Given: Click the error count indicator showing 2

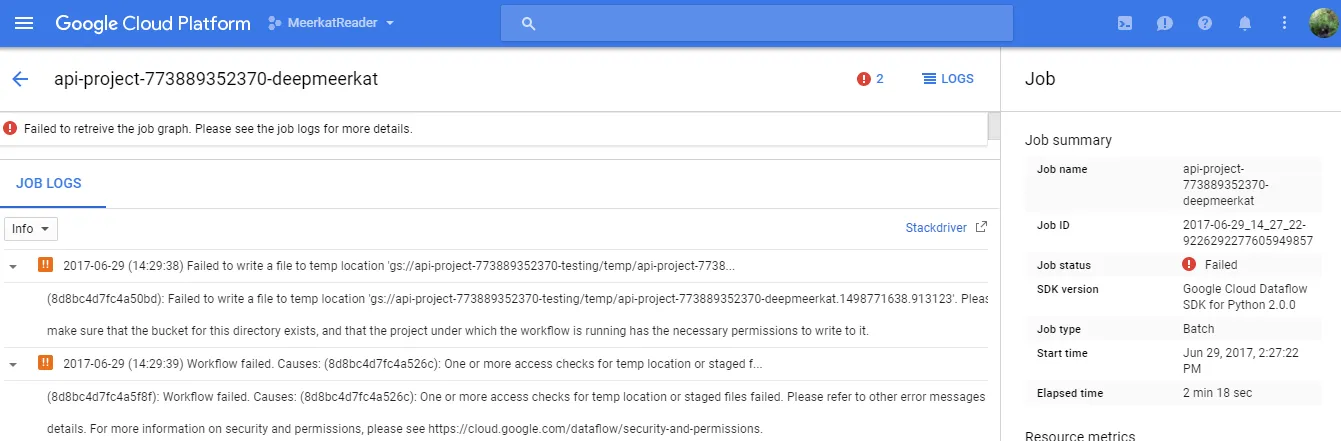Looking at the screenshot, I should [x=870, y=79].
